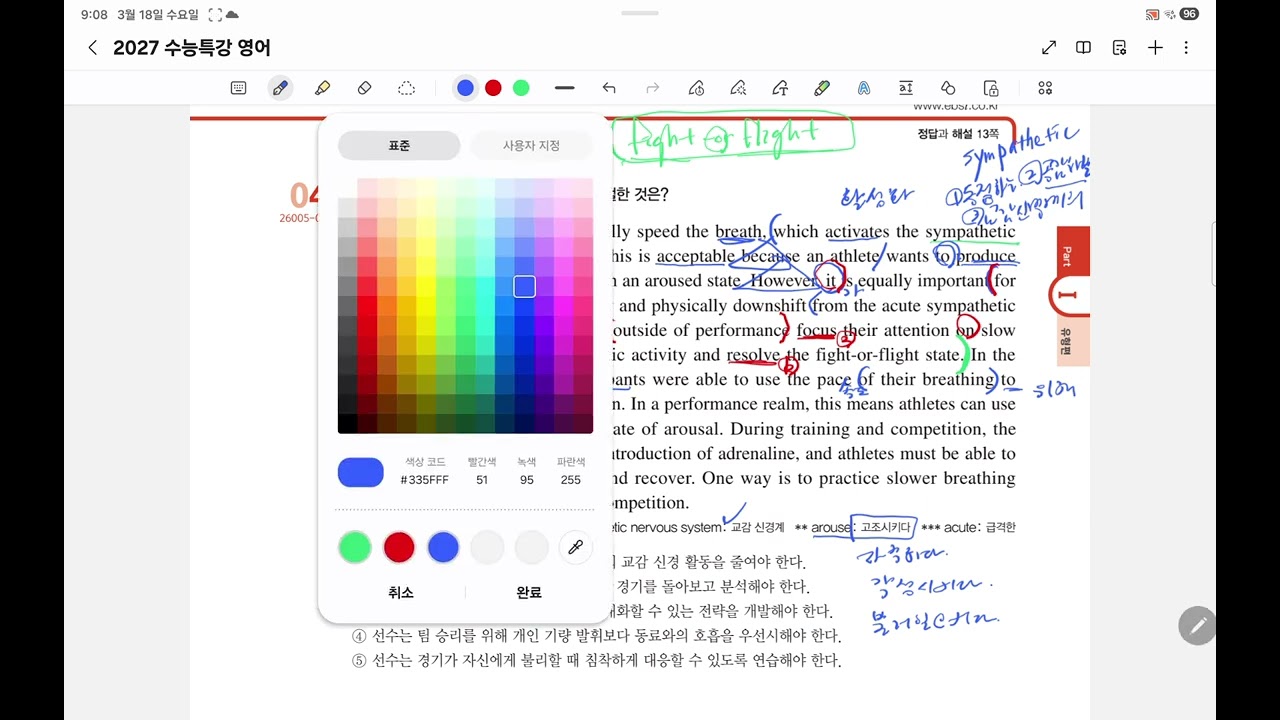Pick the blue pen color in toolbar
Viewport: 1280px width, 720px height.
(465, 88)
